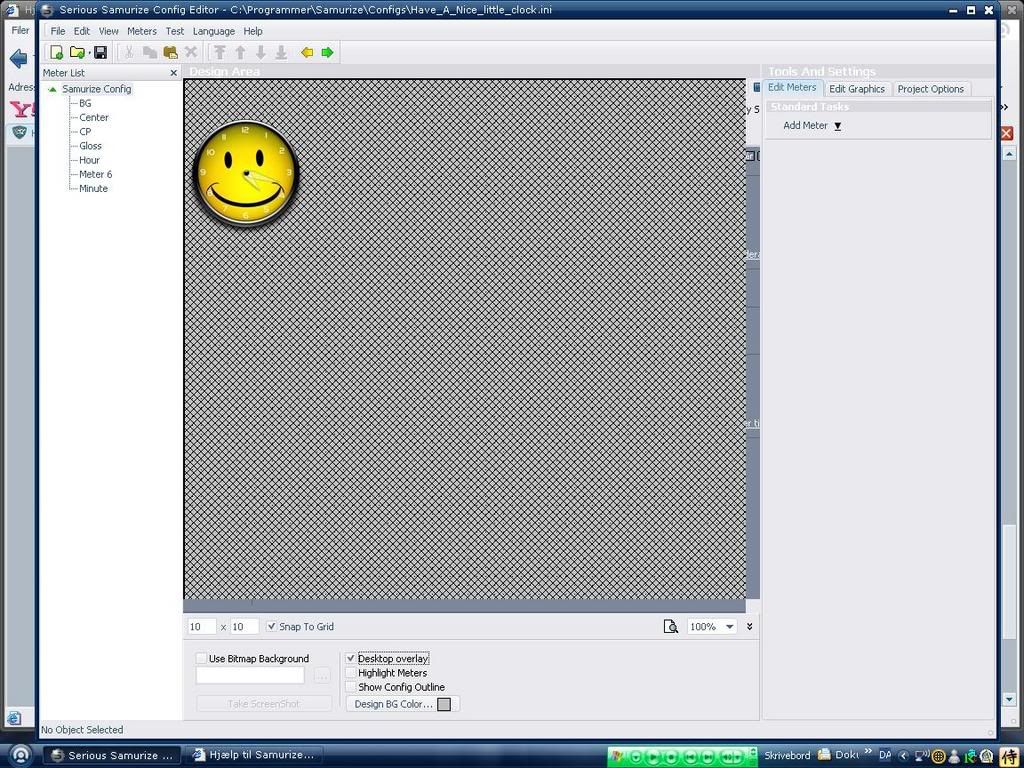Expand taskbar toolbar double chevron overflow
This screenshot has height=768, width=1024.
pyautogui.click(x=868, y=752)
